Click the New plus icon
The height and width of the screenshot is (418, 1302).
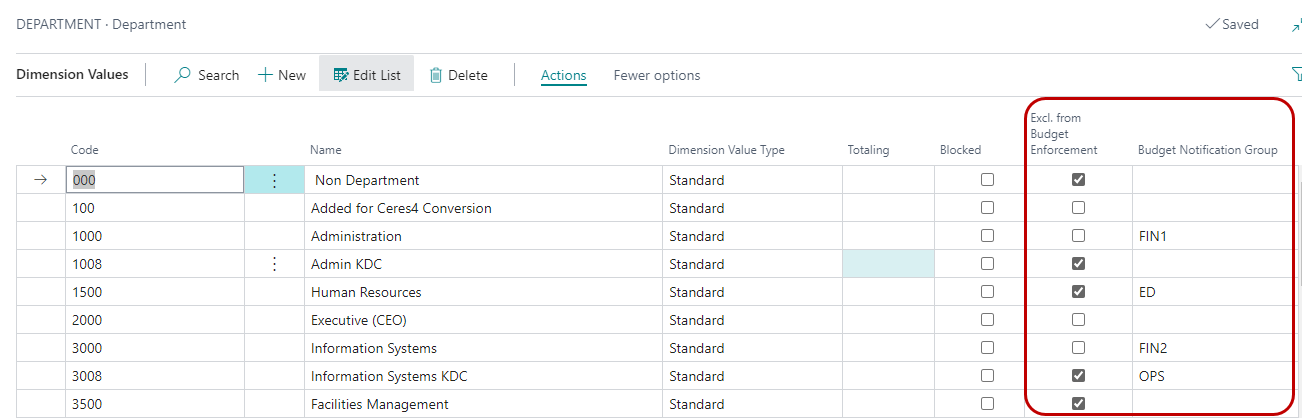pos(266,75)
